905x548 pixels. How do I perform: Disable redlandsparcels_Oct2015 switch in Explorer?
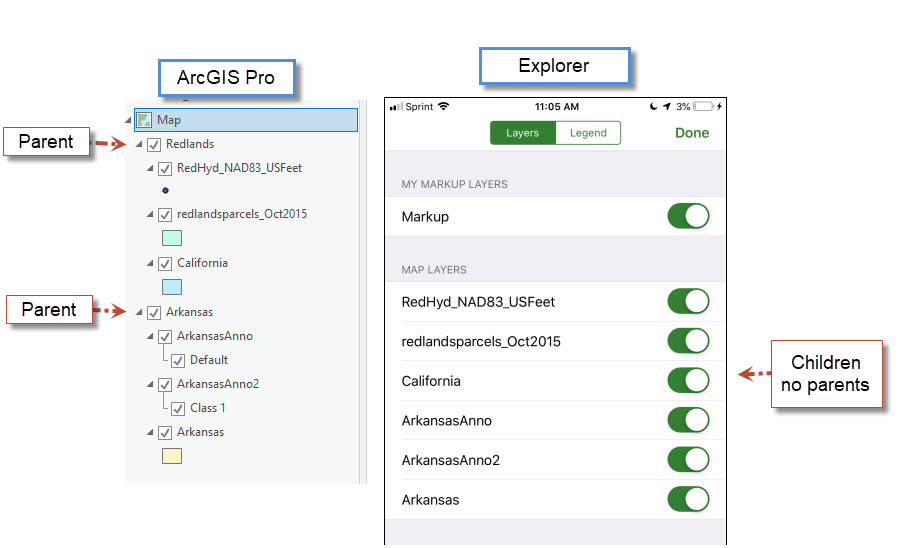[x=688, y=341]
